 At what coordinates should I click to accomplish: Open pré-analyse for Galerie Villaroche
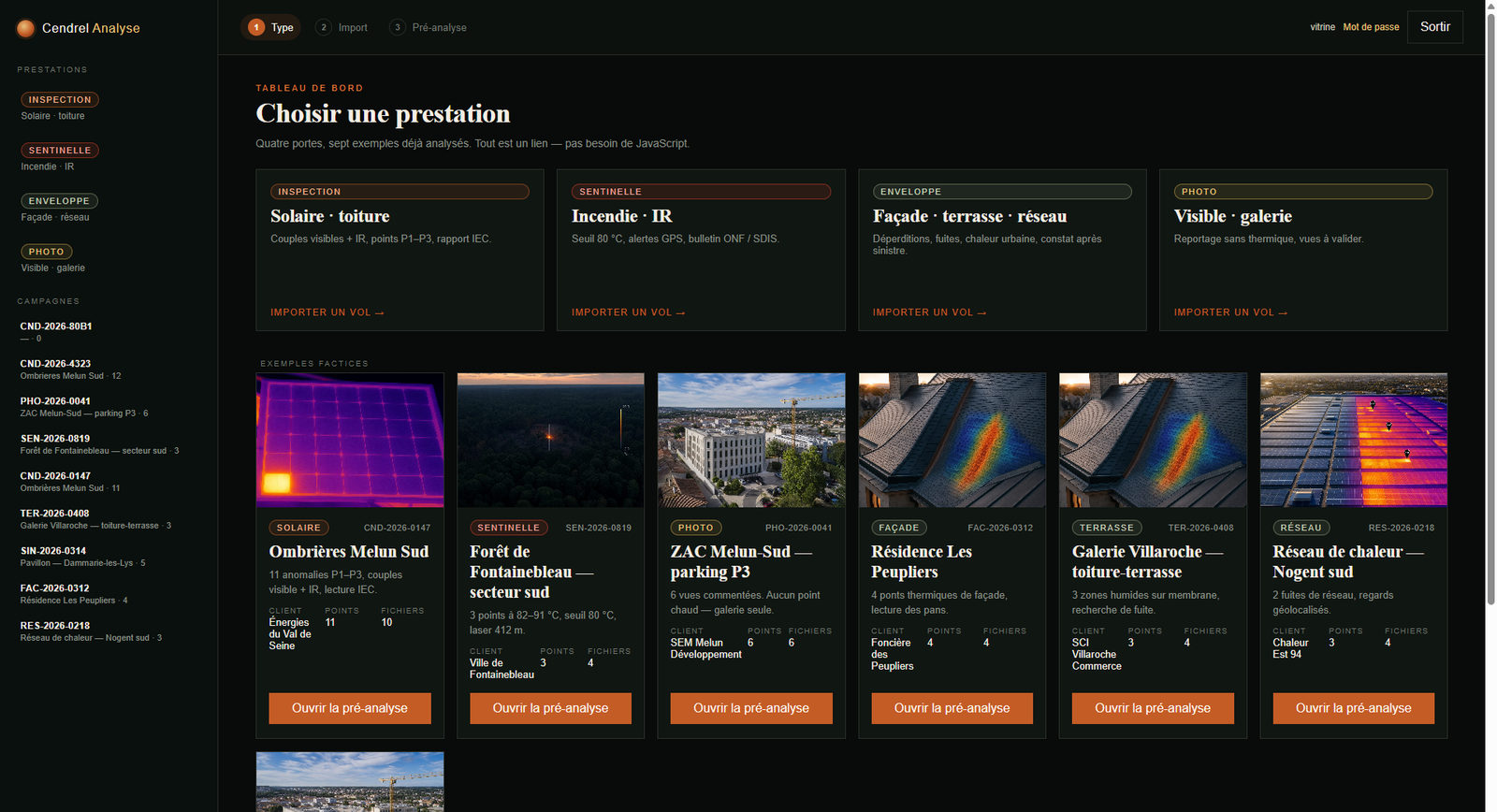coord(1153,708)
